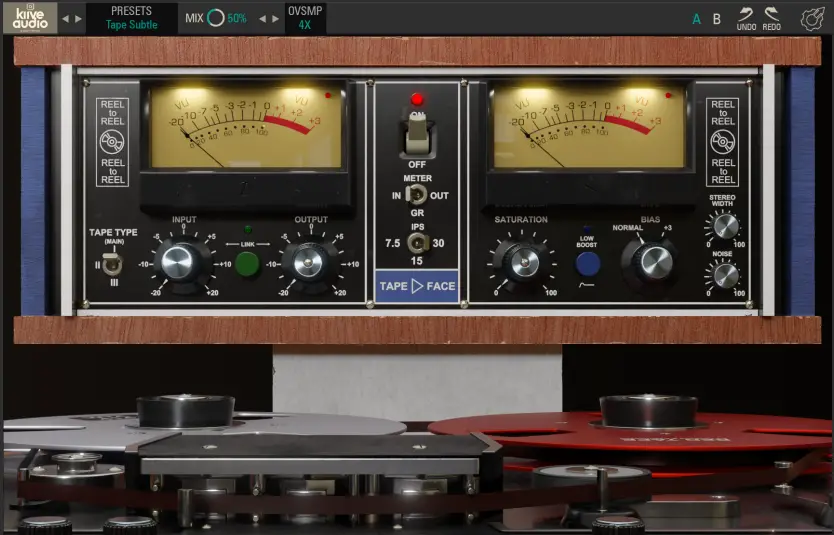The height and width of the screenshot is (535, 834).
Task: Click the 30 IPS speed label
Action: (x=438, y=243)
